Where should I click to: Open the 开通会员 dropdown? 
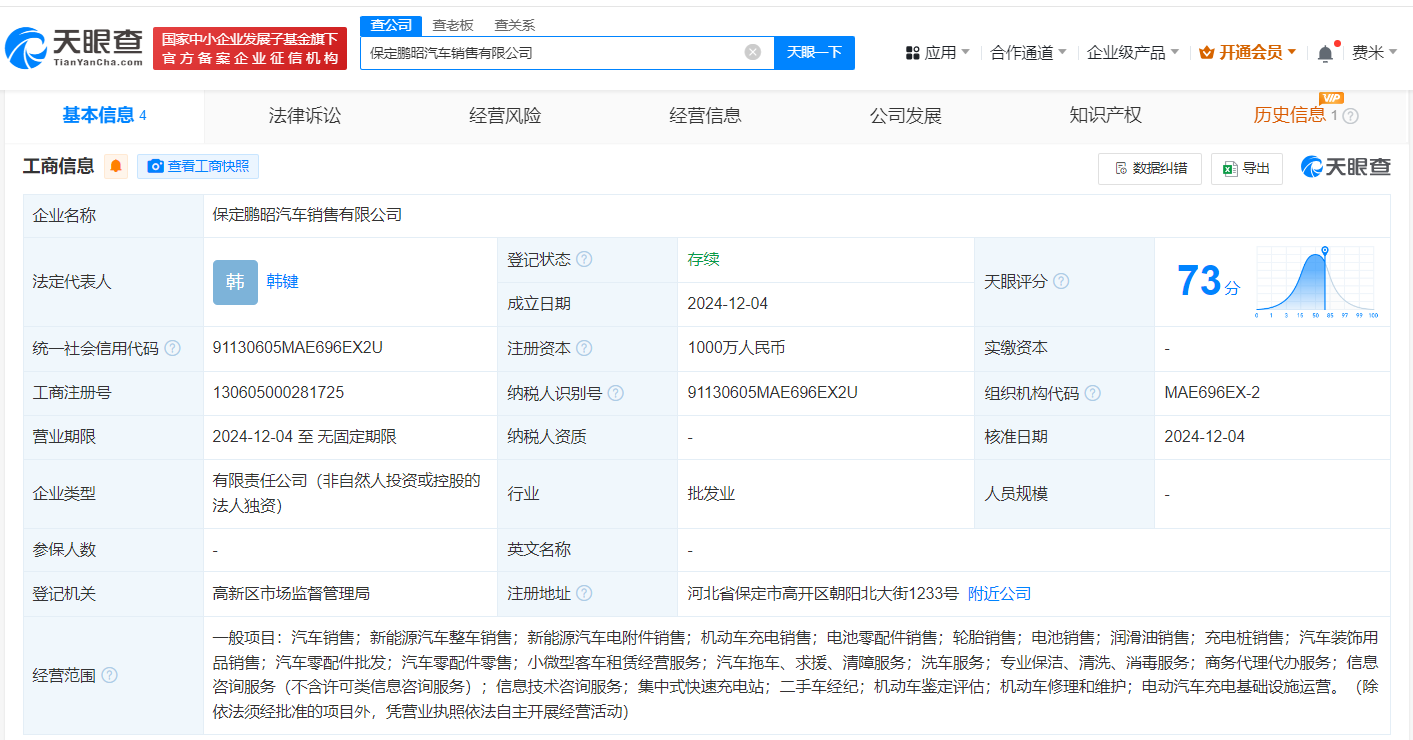pos(1248,53)
